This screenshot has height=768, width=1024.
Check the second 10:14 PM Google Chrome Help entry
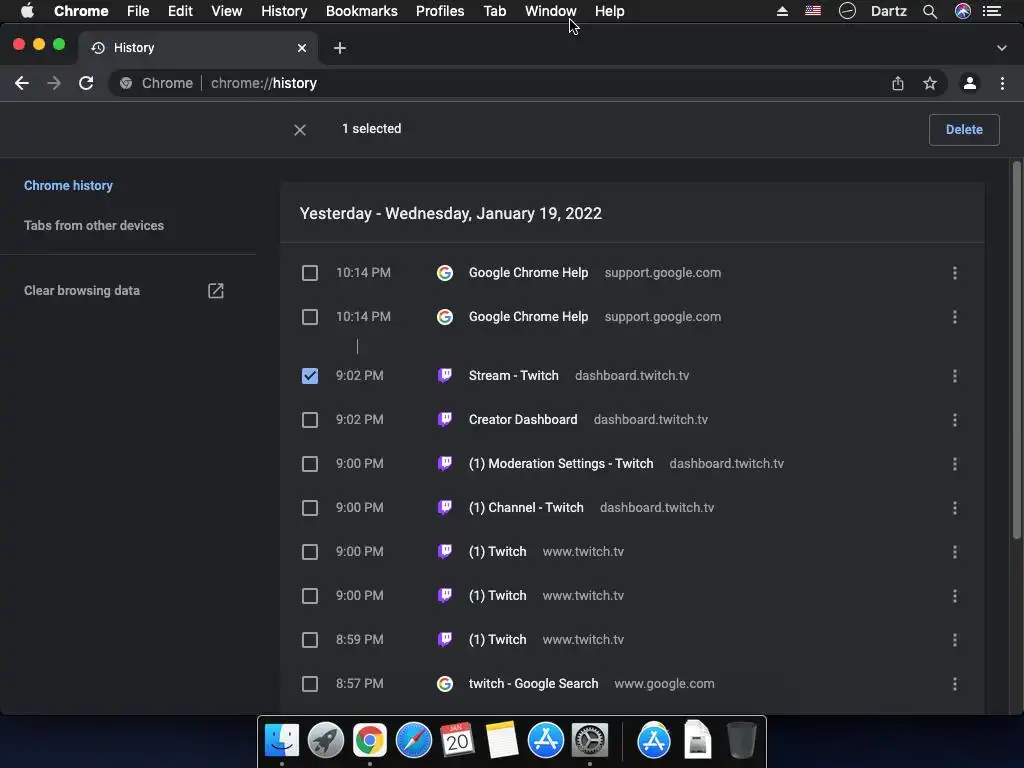(310, 317)
